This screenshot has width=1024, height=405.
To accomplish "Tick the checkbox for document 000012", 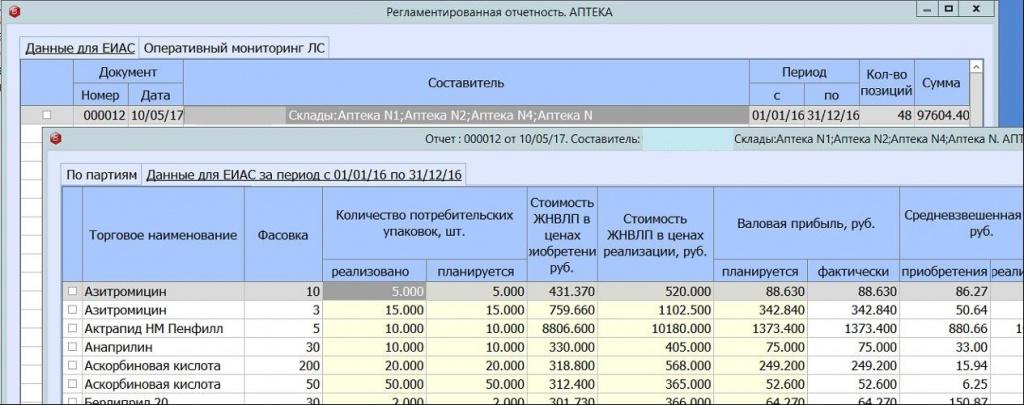I will 47,115.
